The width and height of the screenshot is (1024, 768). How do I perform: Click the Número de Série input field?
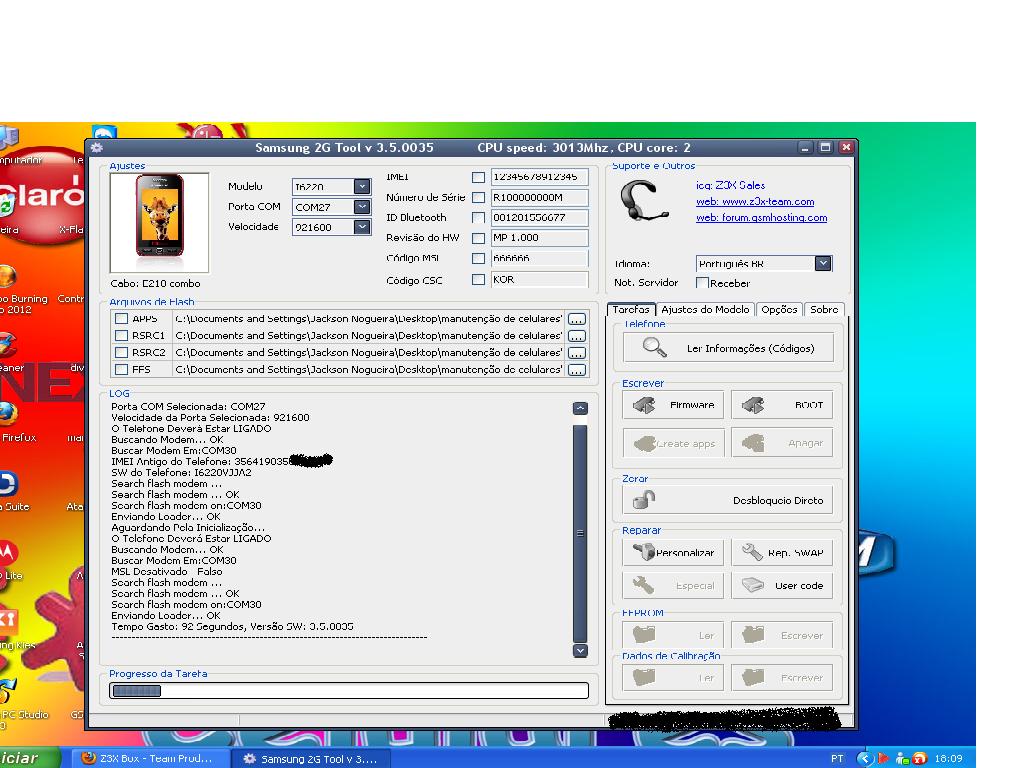pos(539,197)
